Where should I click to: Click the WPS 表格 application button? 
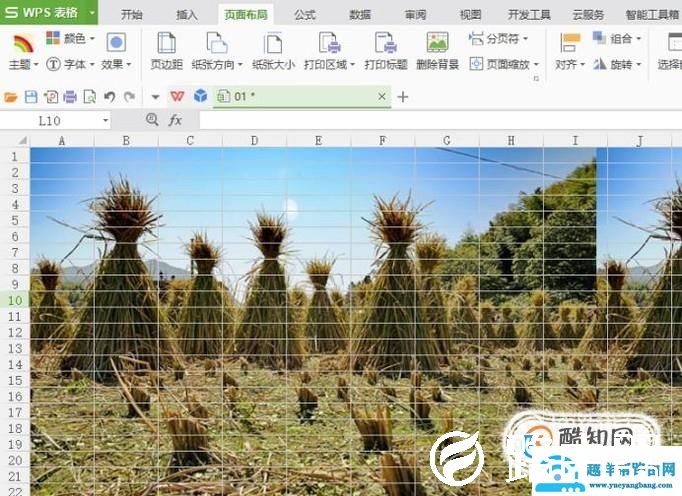(x=48, y=13)
